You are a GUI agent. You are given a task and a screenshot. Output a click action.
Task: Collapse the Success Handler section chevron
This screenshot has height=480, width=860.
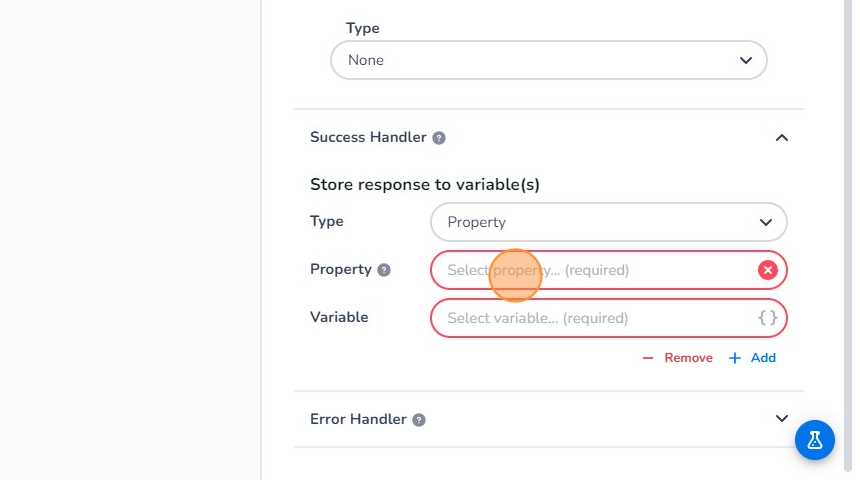(782, 138)
